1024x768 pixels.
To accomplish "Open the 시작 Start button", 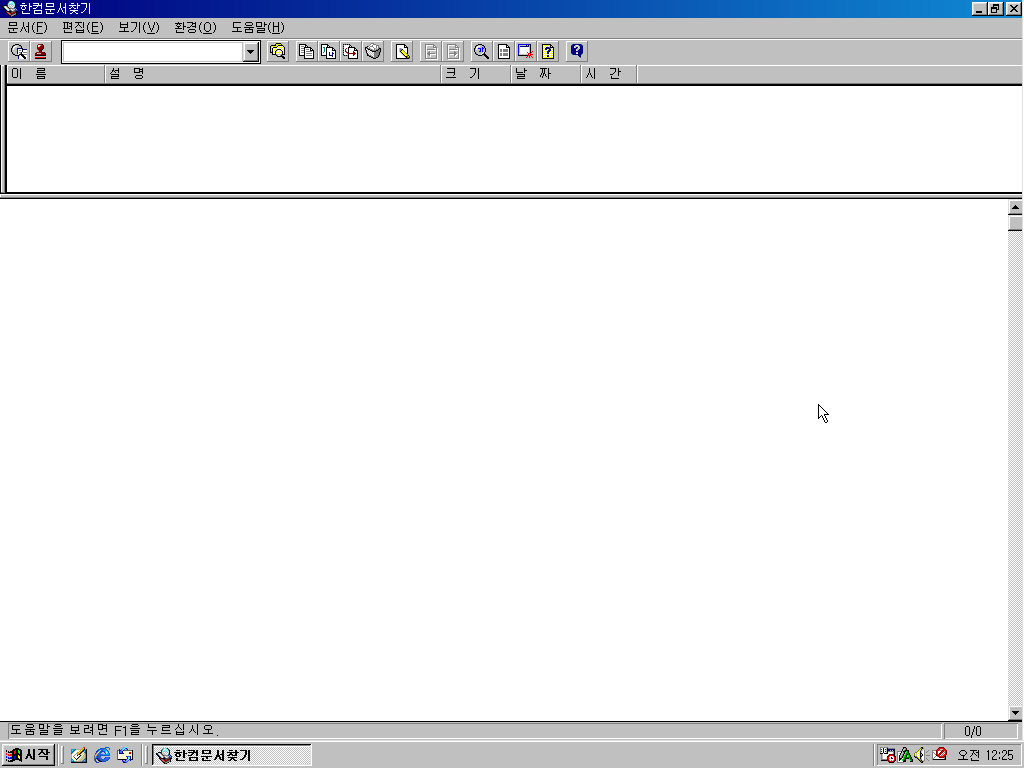I will tap(28, 755).
